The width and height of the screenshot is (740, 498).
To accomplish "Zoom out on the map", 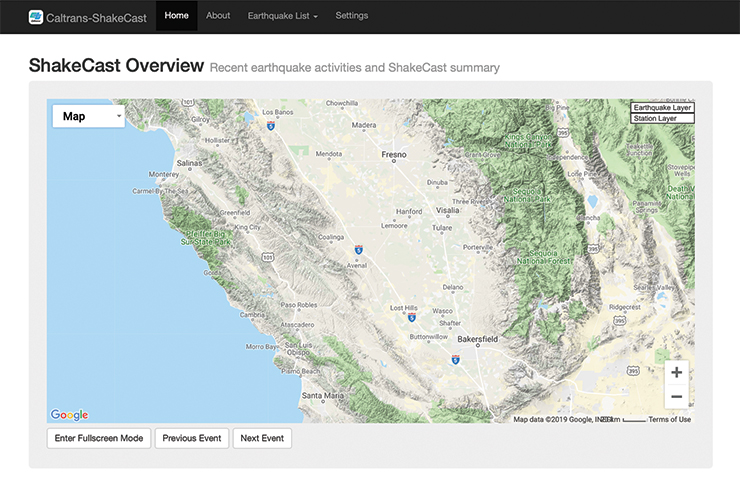I will point(676,397).
